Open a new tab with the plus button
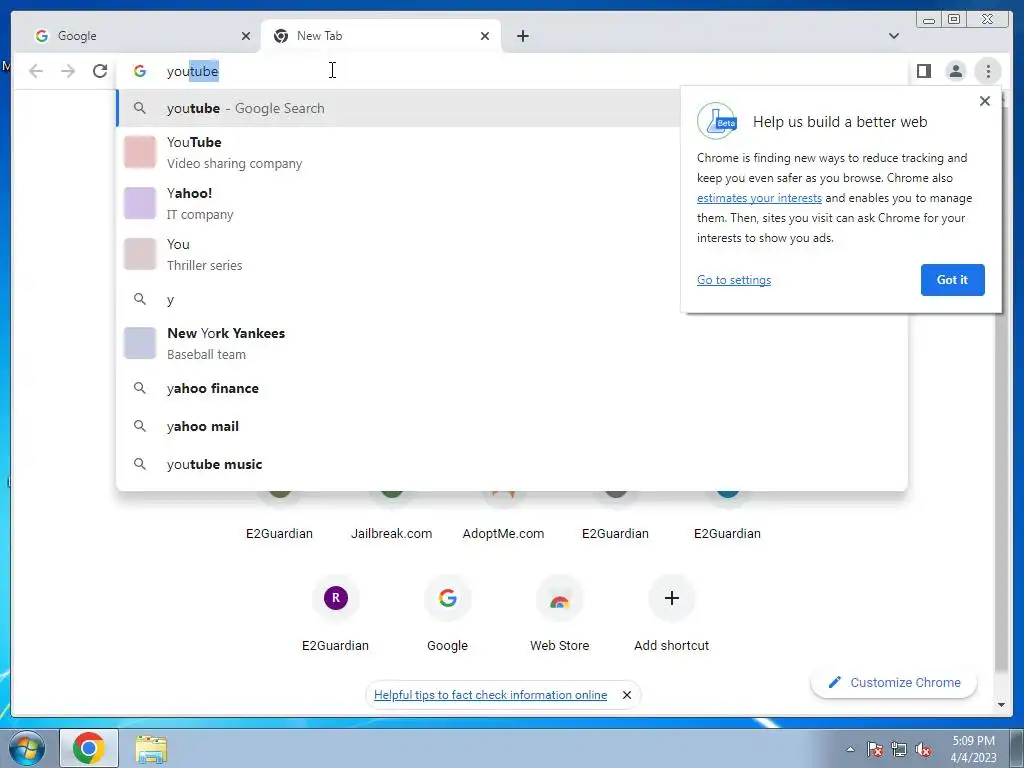 coord(522,36)
